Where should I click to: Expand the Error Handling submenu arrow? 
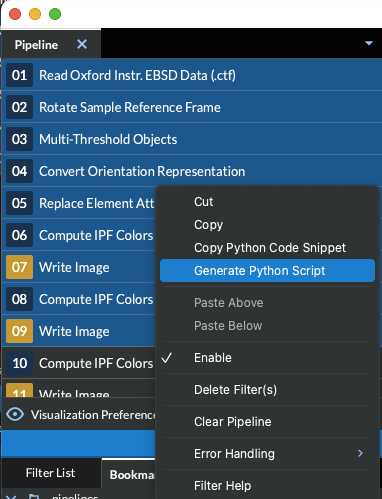point(360,453)
